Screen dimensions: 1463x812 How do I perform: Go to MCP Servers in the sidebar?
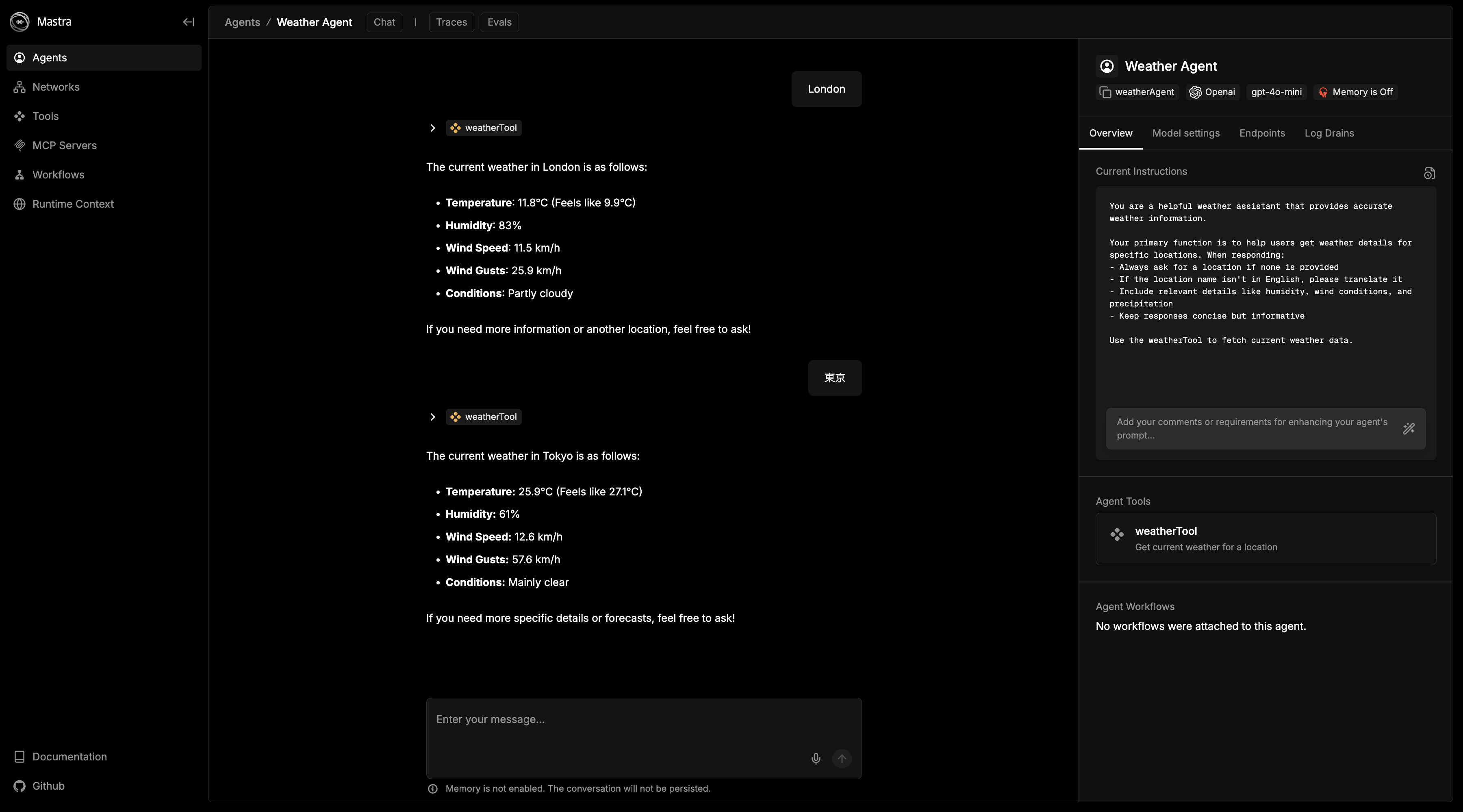[64, 145]
